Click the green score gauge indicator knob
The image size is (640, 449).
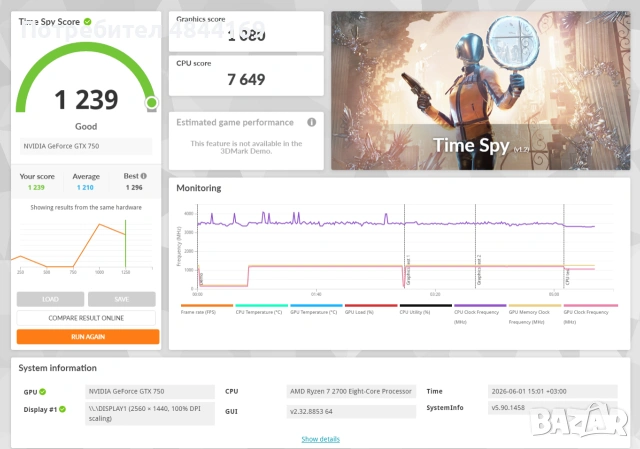(151, 102)
